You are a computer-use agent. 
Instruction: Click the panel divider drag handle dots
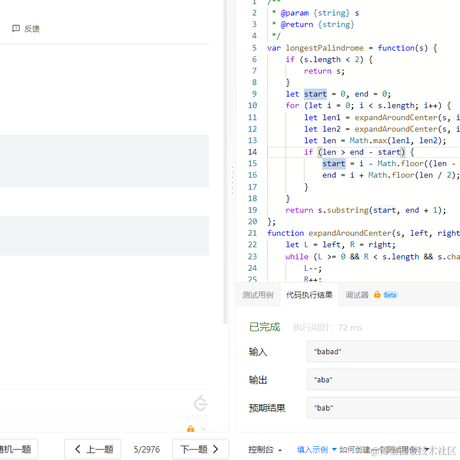click(232, 180)
